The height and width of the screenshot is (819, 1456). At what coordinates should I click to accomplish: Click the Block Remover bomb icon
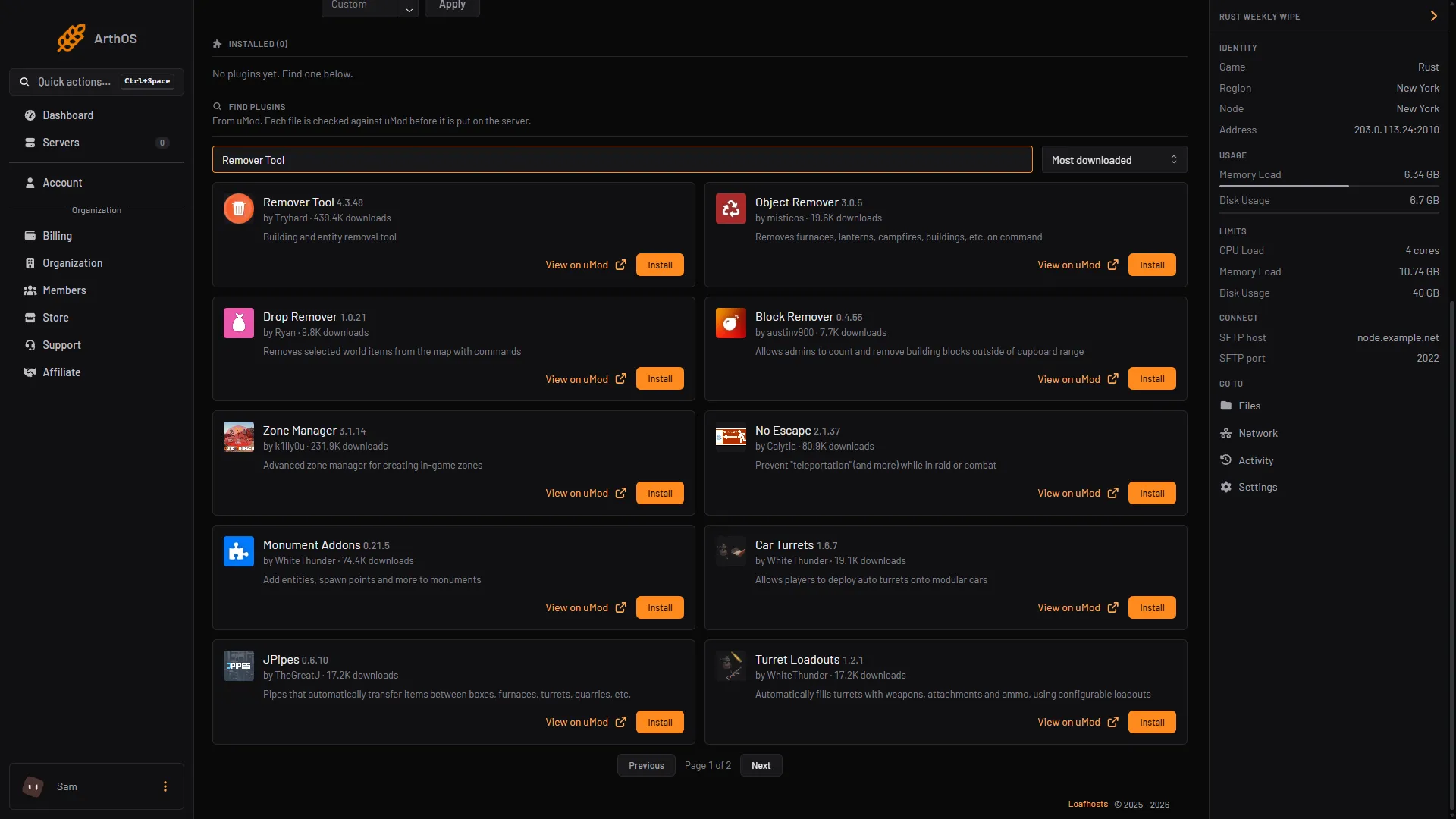tap(731, 323)
